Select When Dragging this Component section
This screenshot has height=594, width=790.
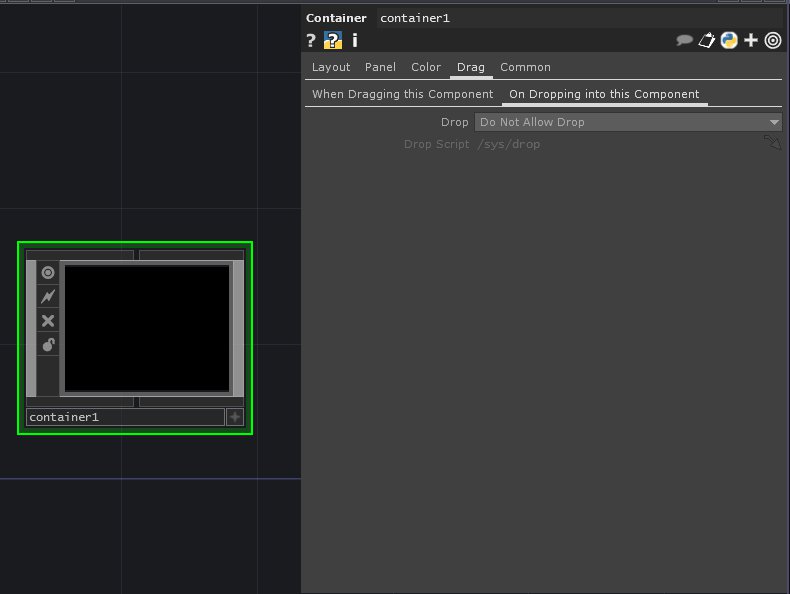click(402, 94)
